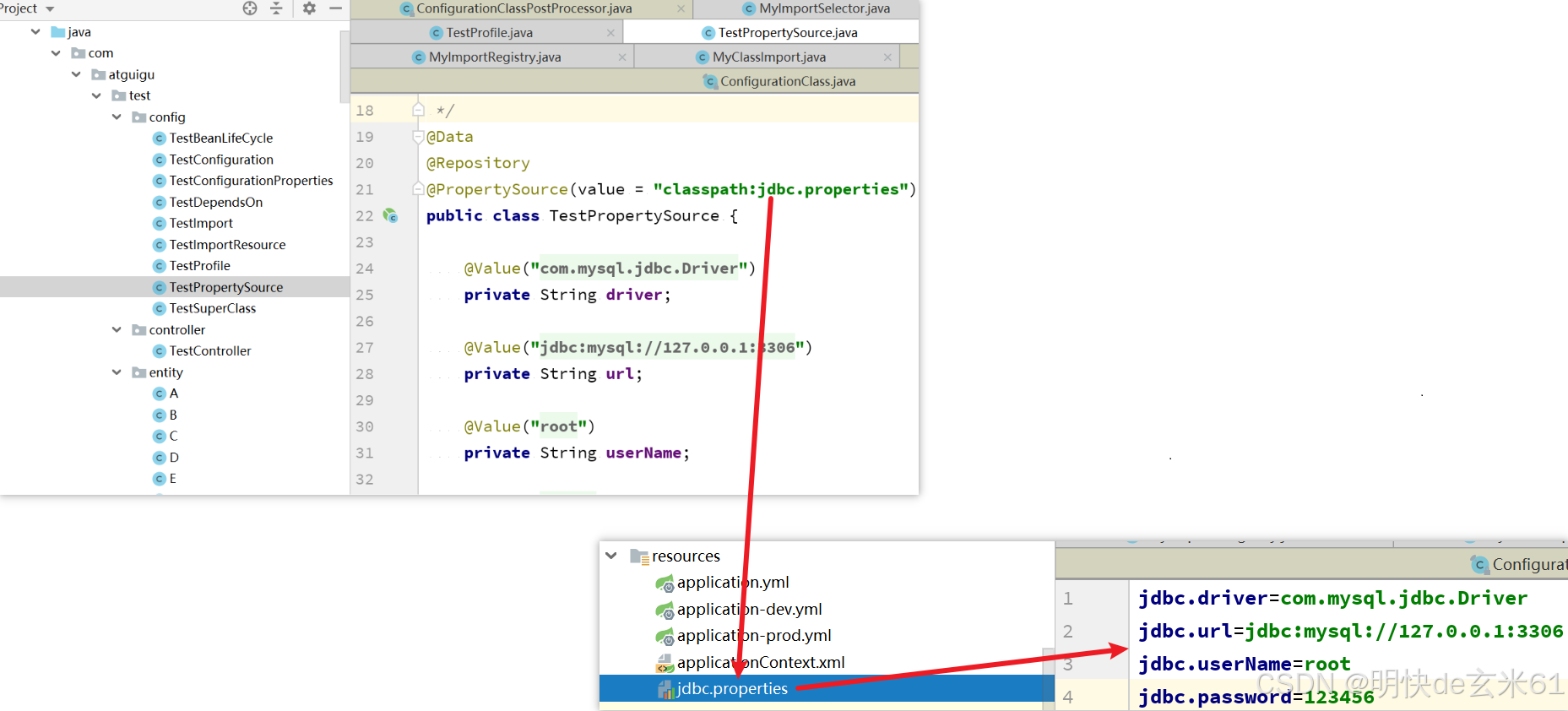
Task: Select entity class E
Action: tap(165, 479)
